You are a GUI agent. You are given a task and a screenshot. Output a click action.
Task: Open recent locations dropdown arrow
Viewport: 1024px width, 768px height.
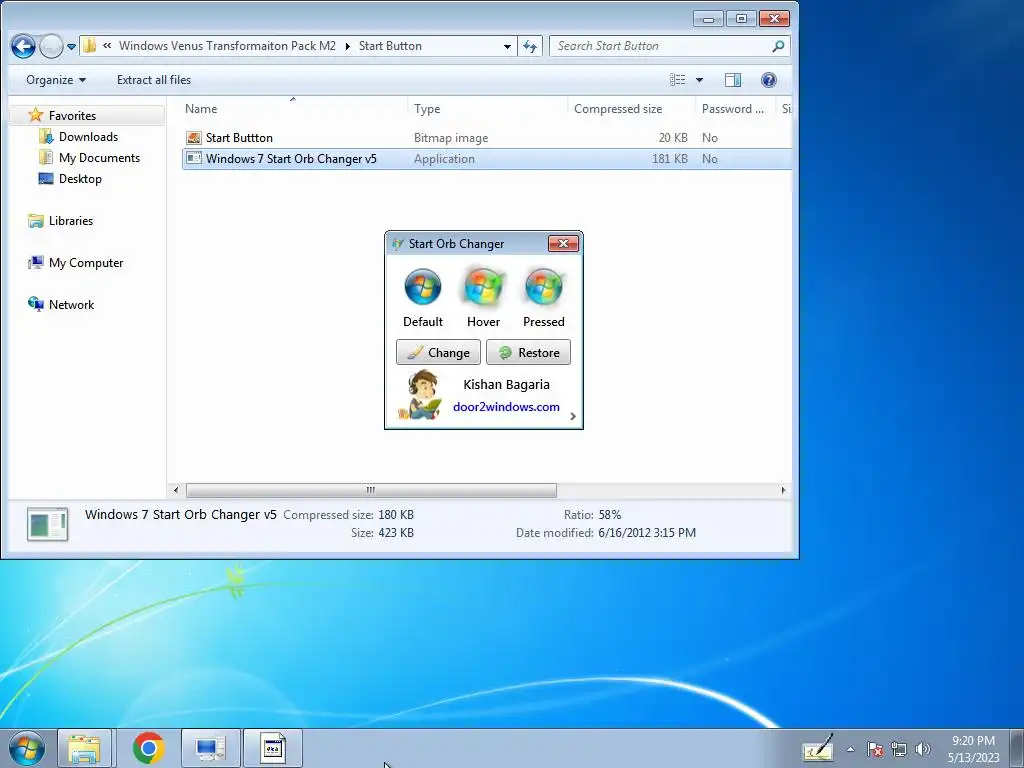point(71,47)
